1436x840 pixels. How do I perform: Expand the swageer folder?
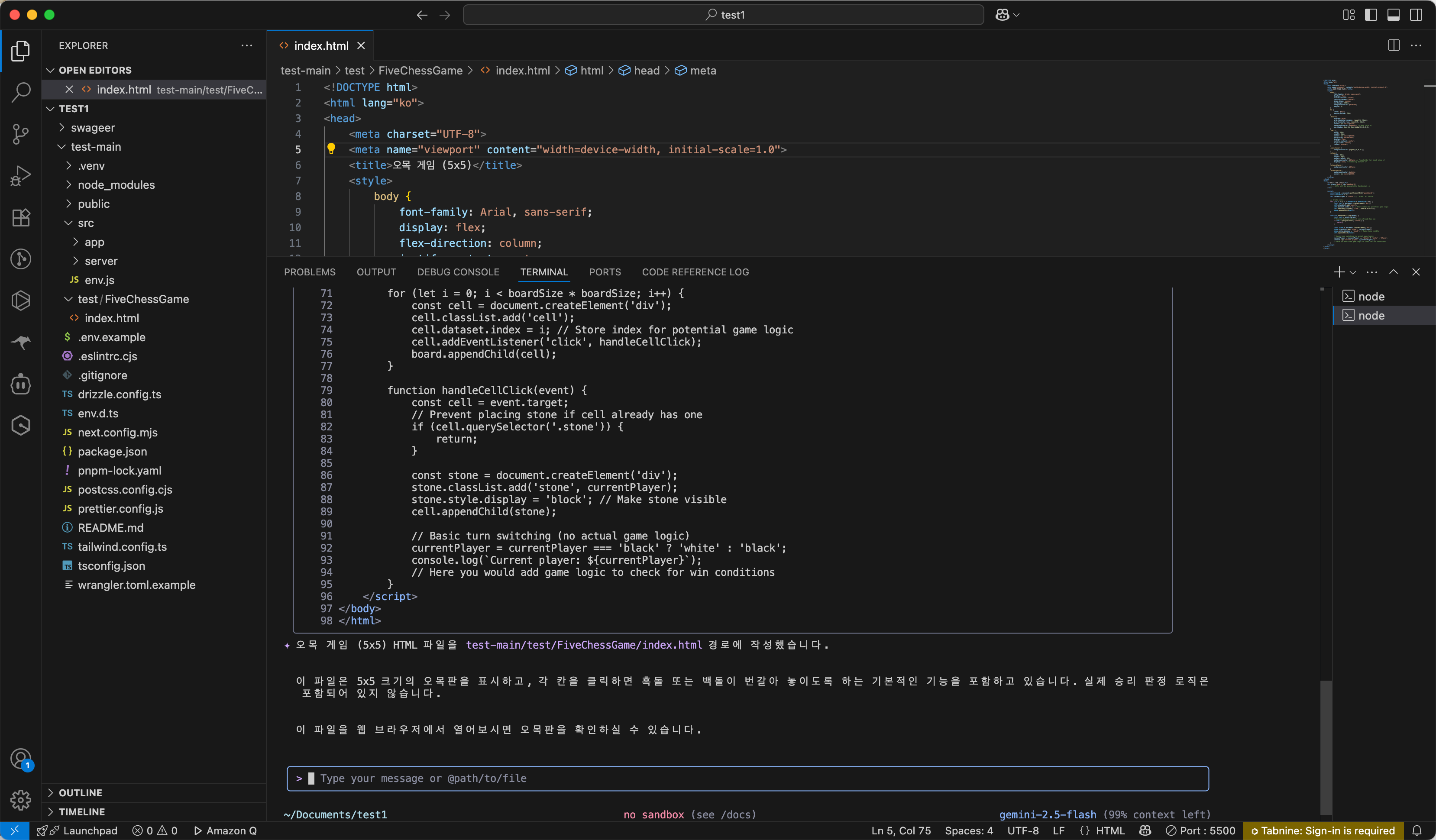click(x=93, y=128)
